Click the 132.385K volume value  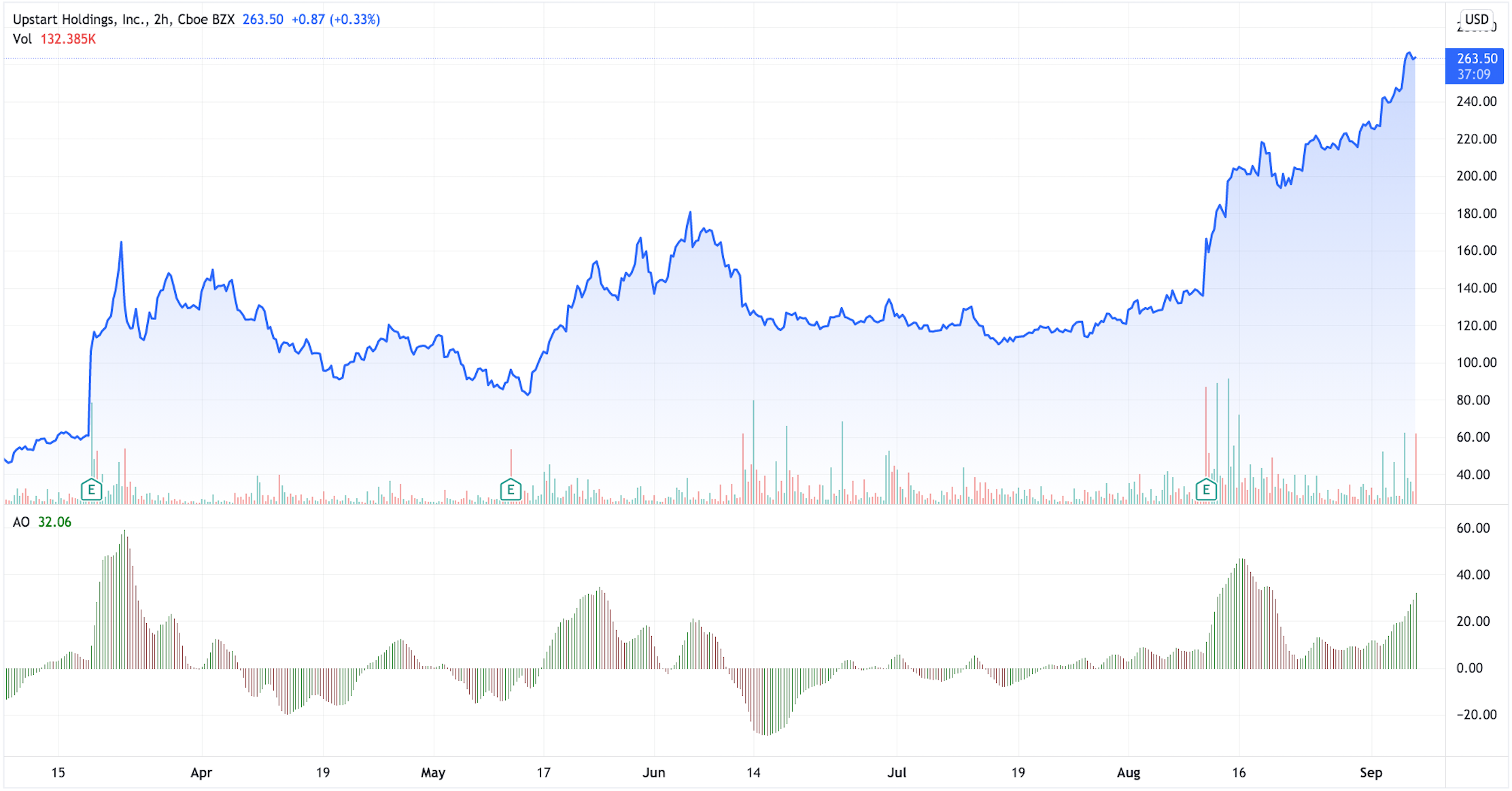point(68,39)
